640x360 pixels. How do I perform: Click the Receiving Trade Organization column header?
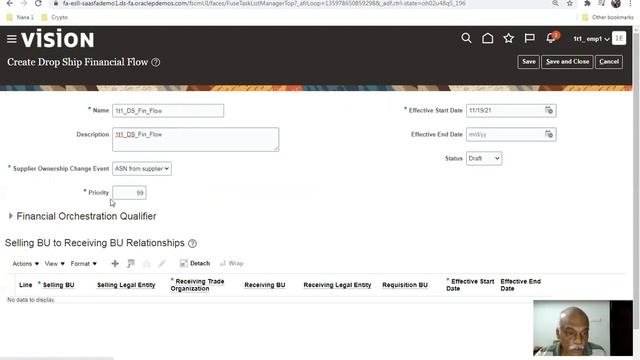point(198,285)
